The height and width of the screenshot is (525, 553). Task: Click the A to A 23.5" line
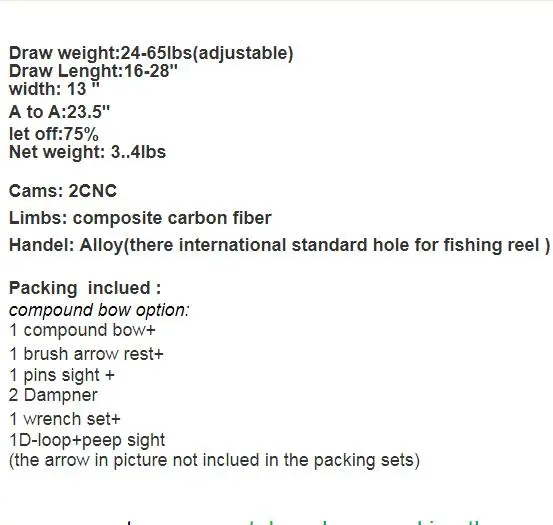click(59, 112)
